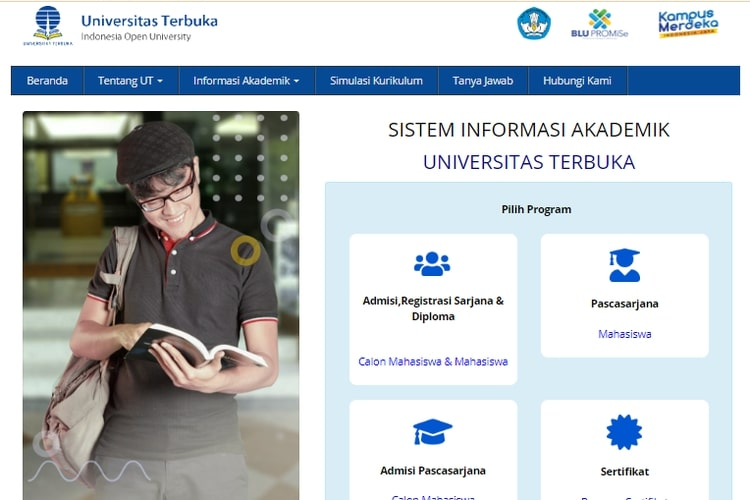Click the Calon Mahasiswa & Mahasiswa link
The height and width of the screenshot is (500, 750).
click(x=433, y=361)
